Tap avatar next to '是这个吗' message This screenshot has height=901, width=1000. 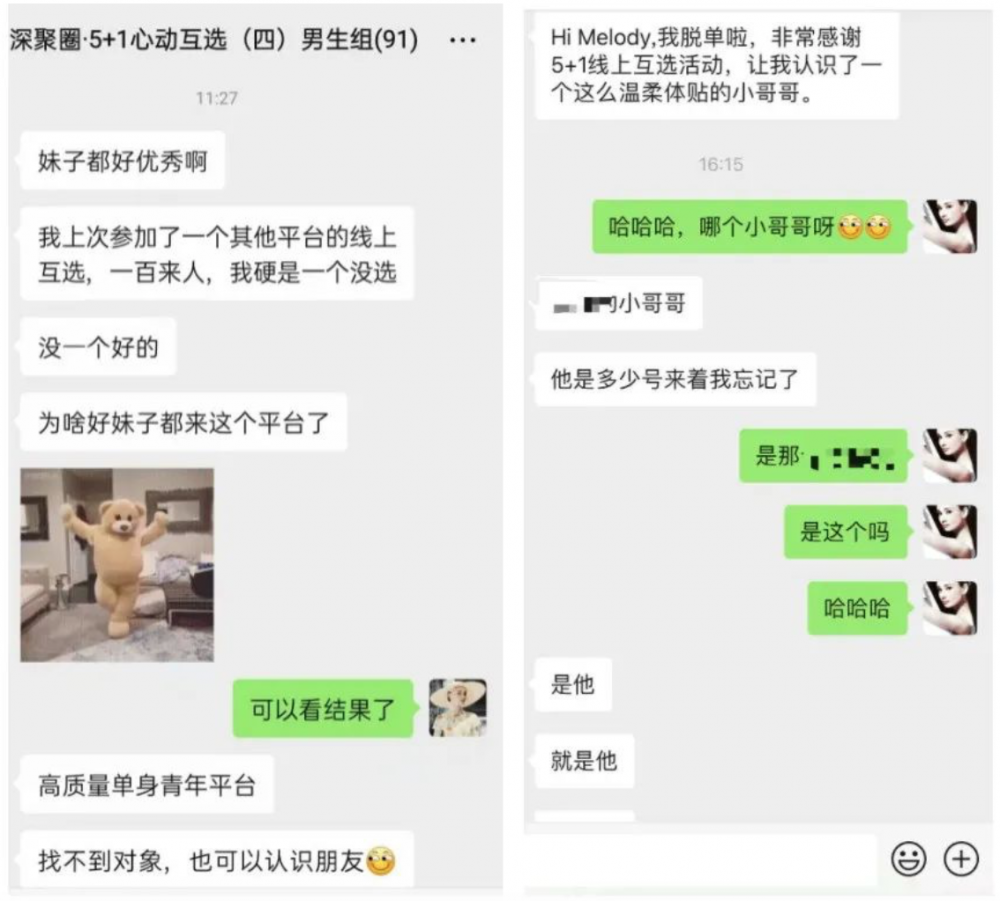point(950,532)
